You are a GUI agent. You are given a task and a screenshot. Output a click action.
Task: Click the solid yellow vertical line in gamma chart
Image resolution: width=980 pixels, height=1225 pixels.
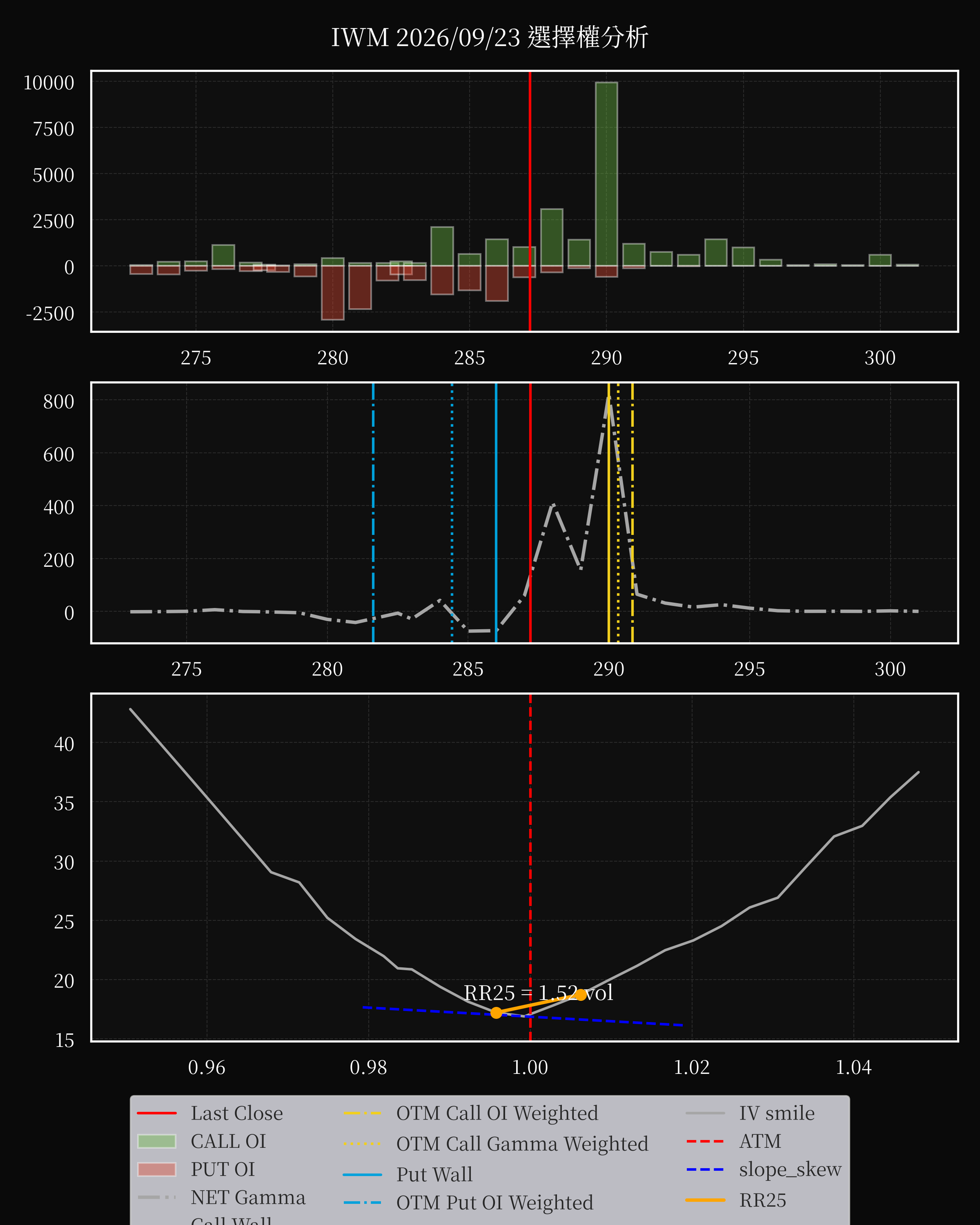click(608, 513)
